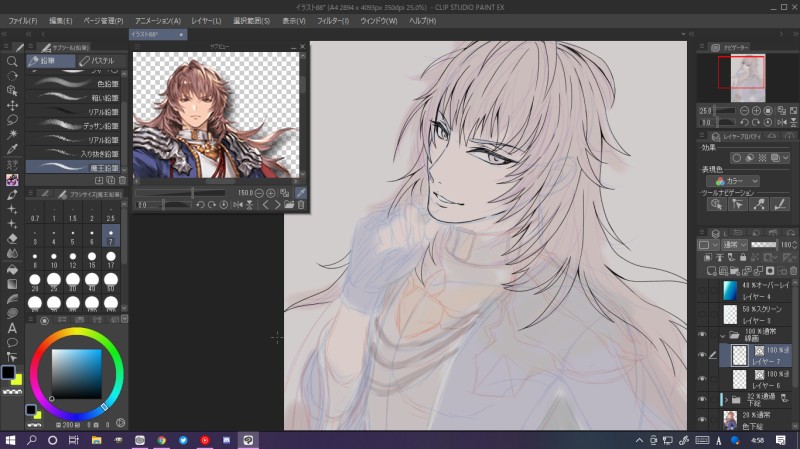The width and height of the screenshot is (800, 449).
Task: Open the 編集(E) menu
Action: 60,21
